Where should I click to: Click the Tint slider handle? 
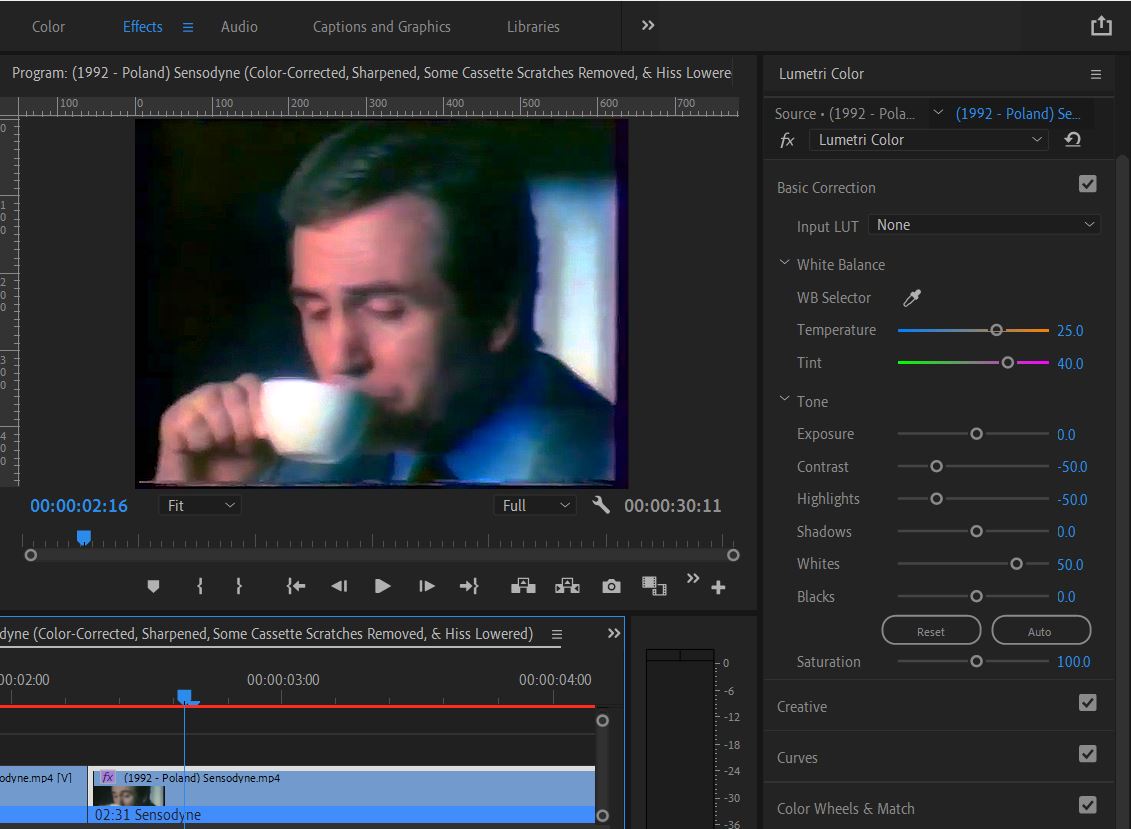1008,362
